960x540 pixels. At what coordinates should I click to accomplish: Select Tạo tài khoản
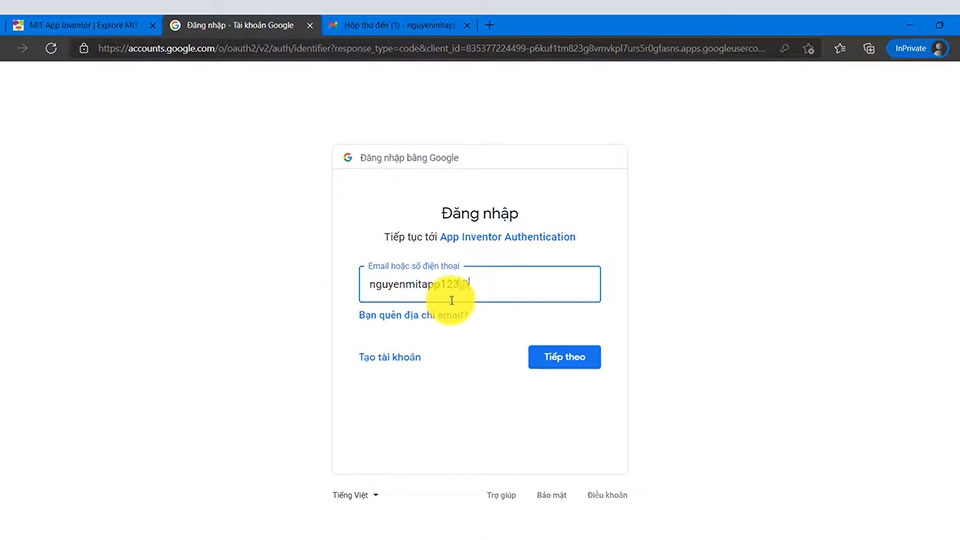(x=389, y=357)
